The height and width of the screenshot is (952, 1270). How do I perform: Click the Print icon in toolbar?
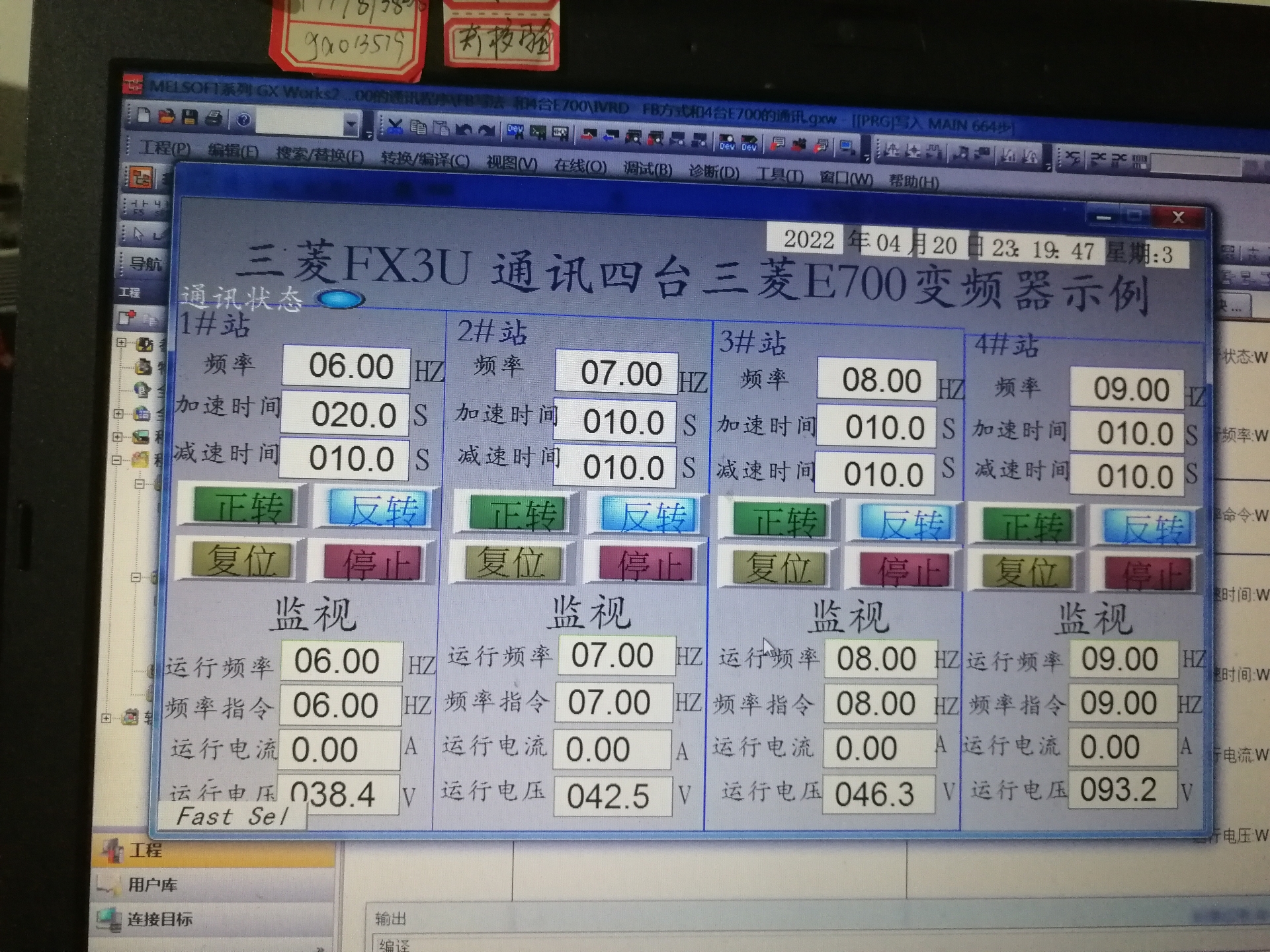tap(213, 118)
